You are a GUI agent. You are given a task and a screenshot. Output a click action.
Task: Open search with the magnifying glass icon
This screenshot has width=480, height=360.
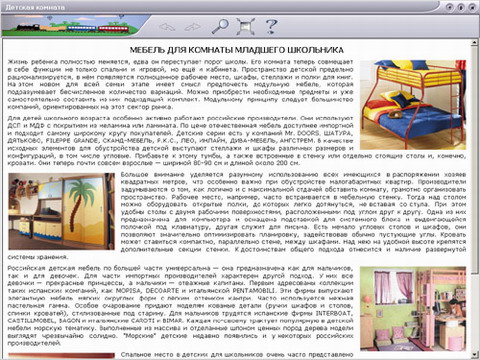point(220,26)
